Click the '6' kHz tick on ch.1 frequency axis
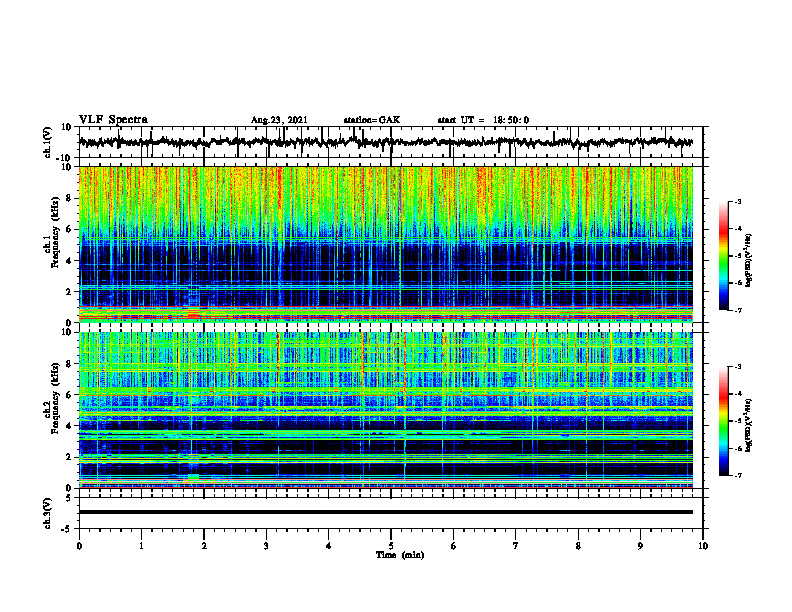The height and width of the screenshot is (612, 792). click(x=69, y=229)
